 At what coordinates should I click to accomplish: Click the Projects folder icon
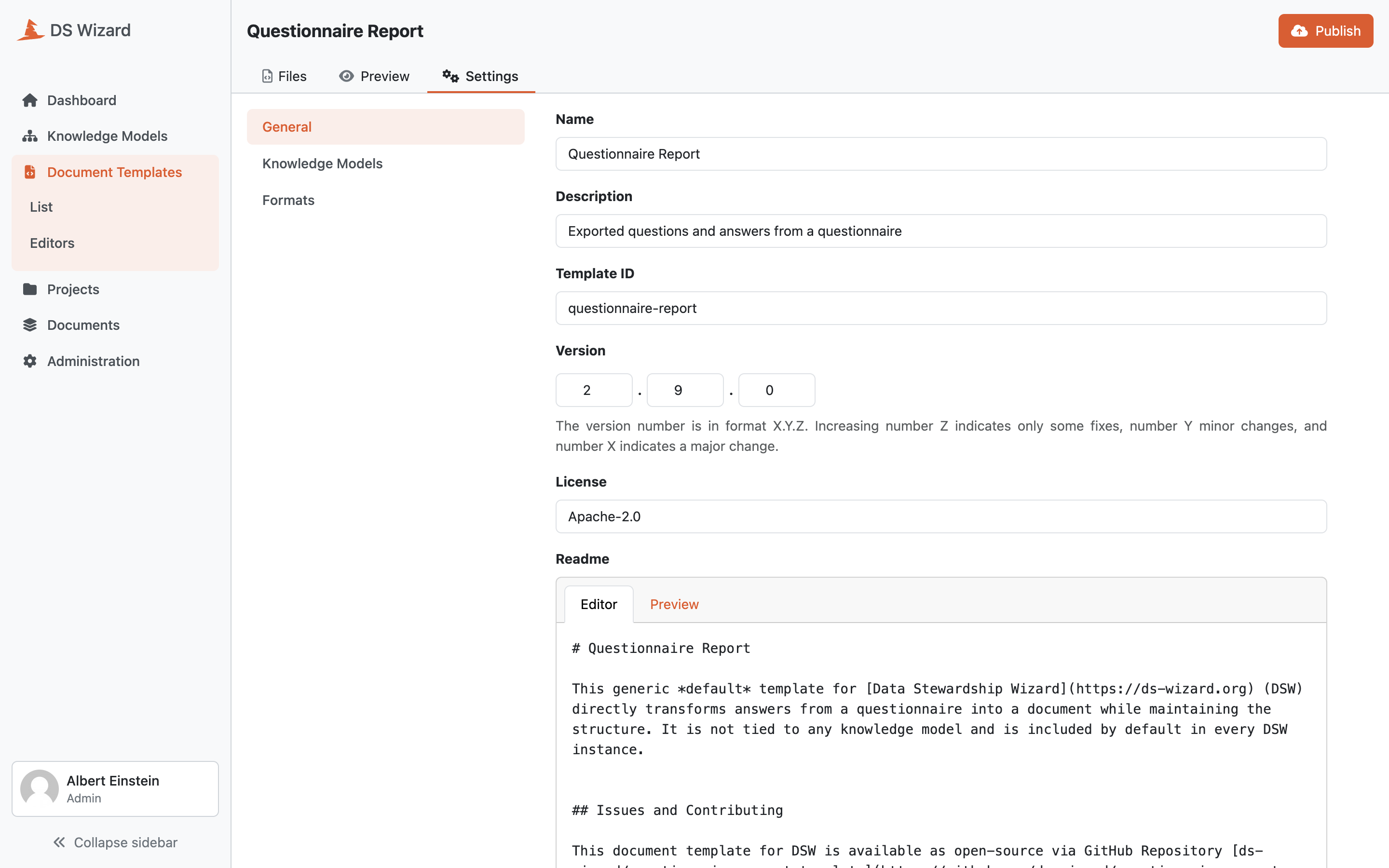tap(30, 289)
